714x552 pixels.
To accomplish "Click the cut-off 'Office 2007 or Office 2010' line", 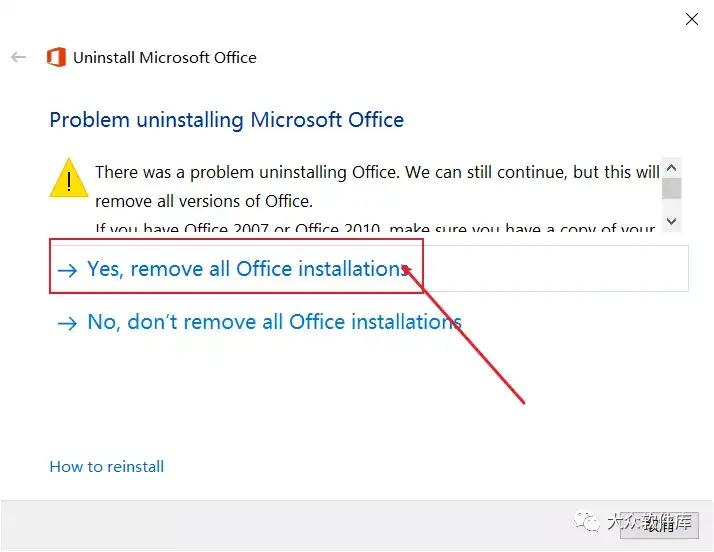I will click(x=375, y=227).
